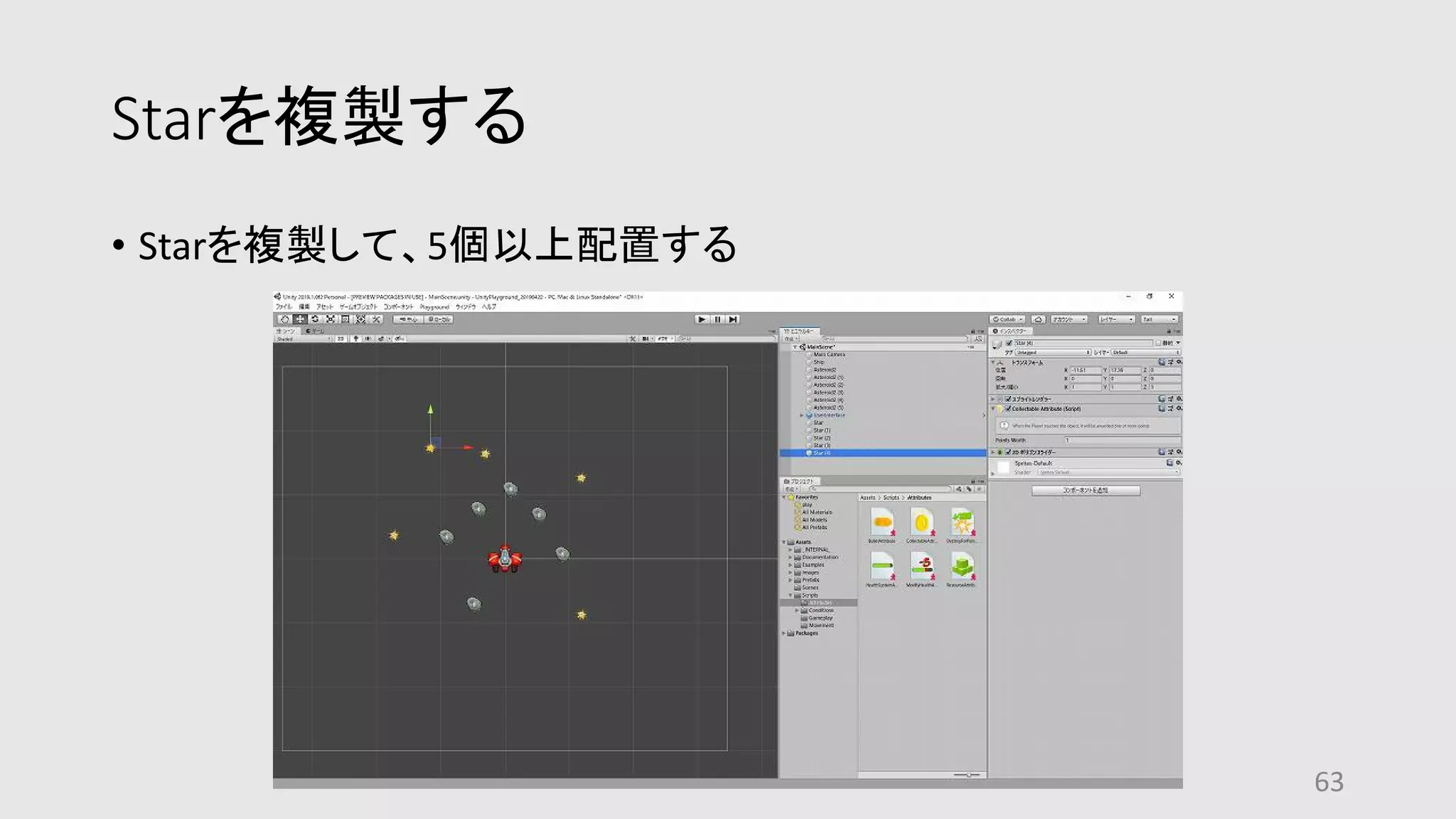
Task: Select the Rect tool in toolbar
Action: (x=346, y=319)
